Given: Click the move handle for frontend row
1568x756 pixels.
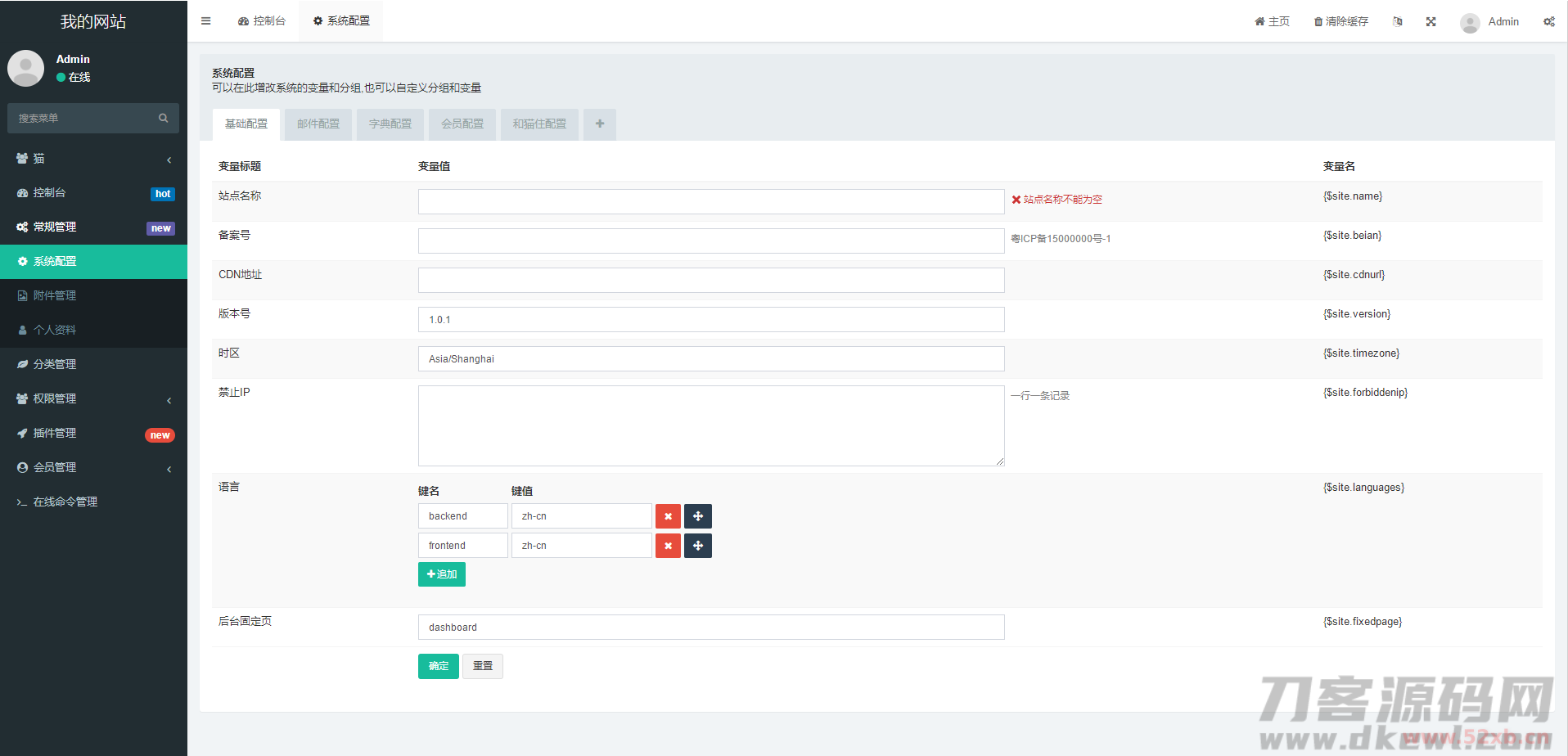Looking at the screenshot, I should click(698, 546).
